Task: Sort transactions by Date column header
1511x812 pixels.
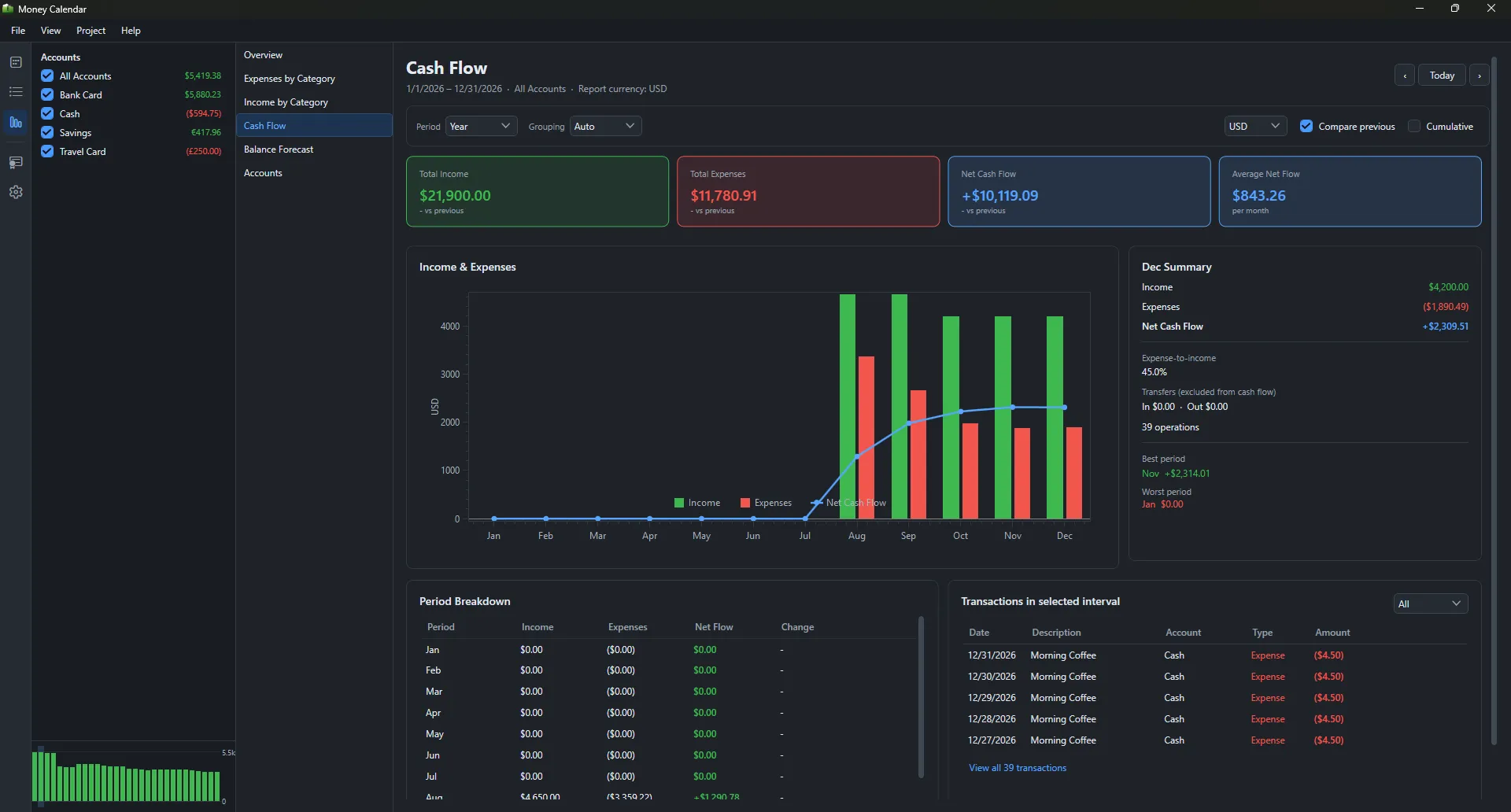Action: pos(979,633)
